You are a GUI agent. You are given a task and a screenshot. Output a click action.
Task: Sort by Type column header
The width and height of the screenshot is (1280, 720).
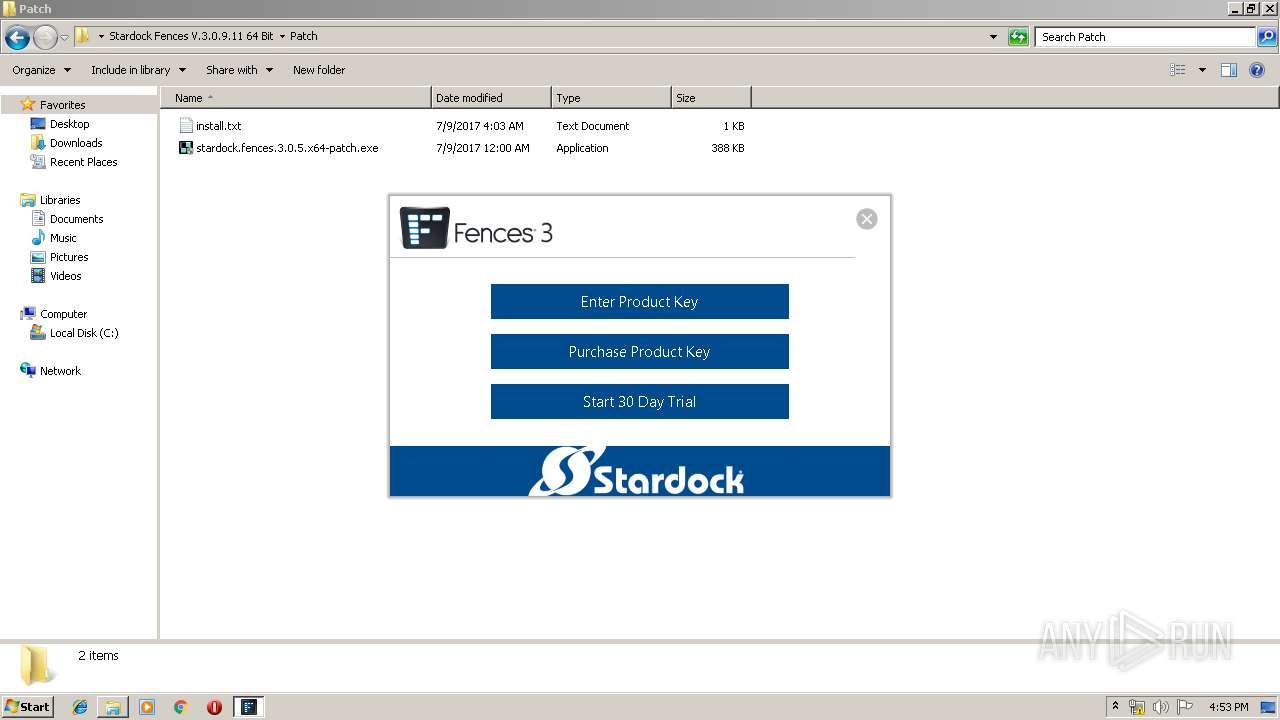click(611, 98)
